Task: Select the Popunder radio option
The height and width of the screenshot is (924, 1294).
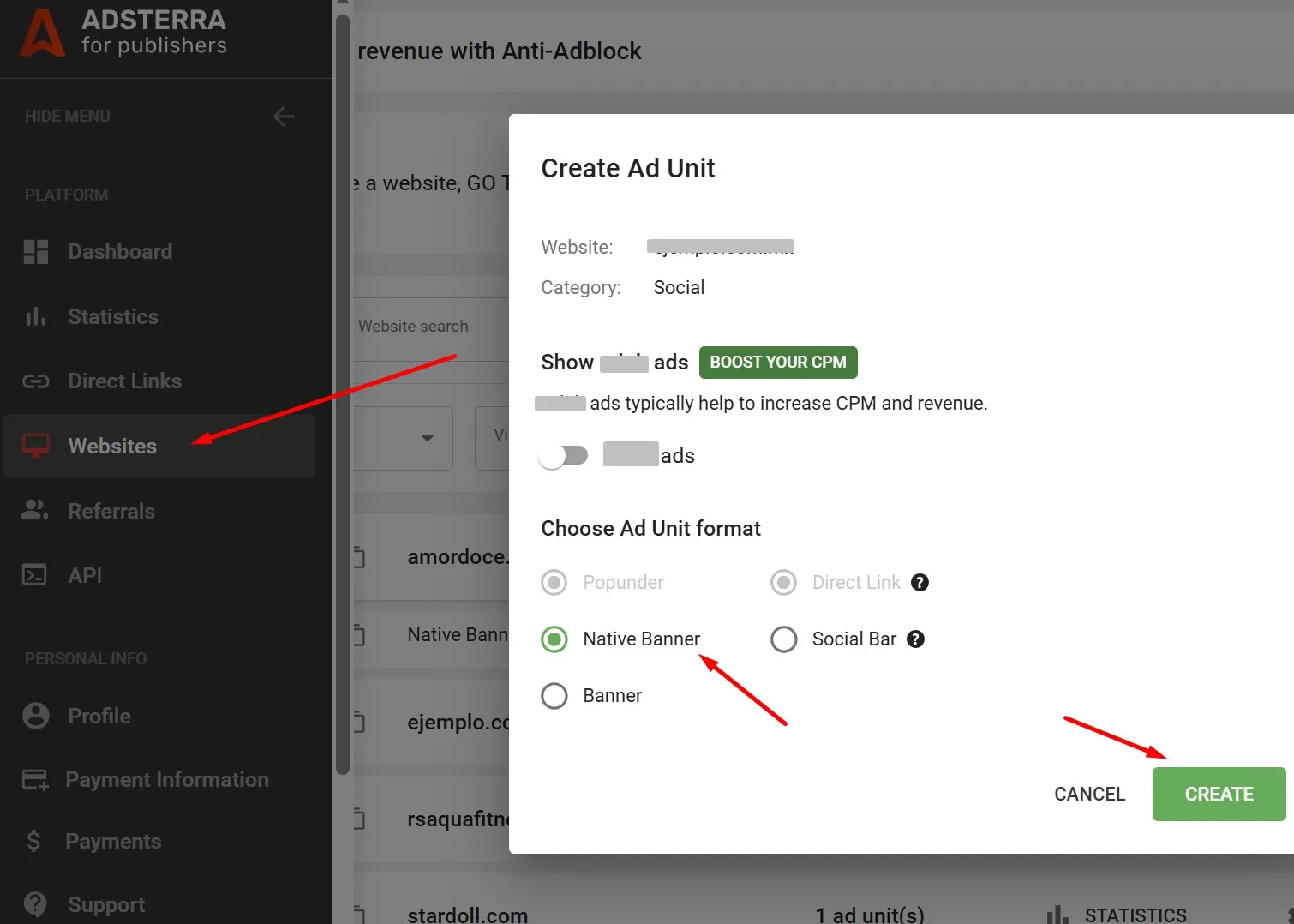Action: (x=554, y=583)
